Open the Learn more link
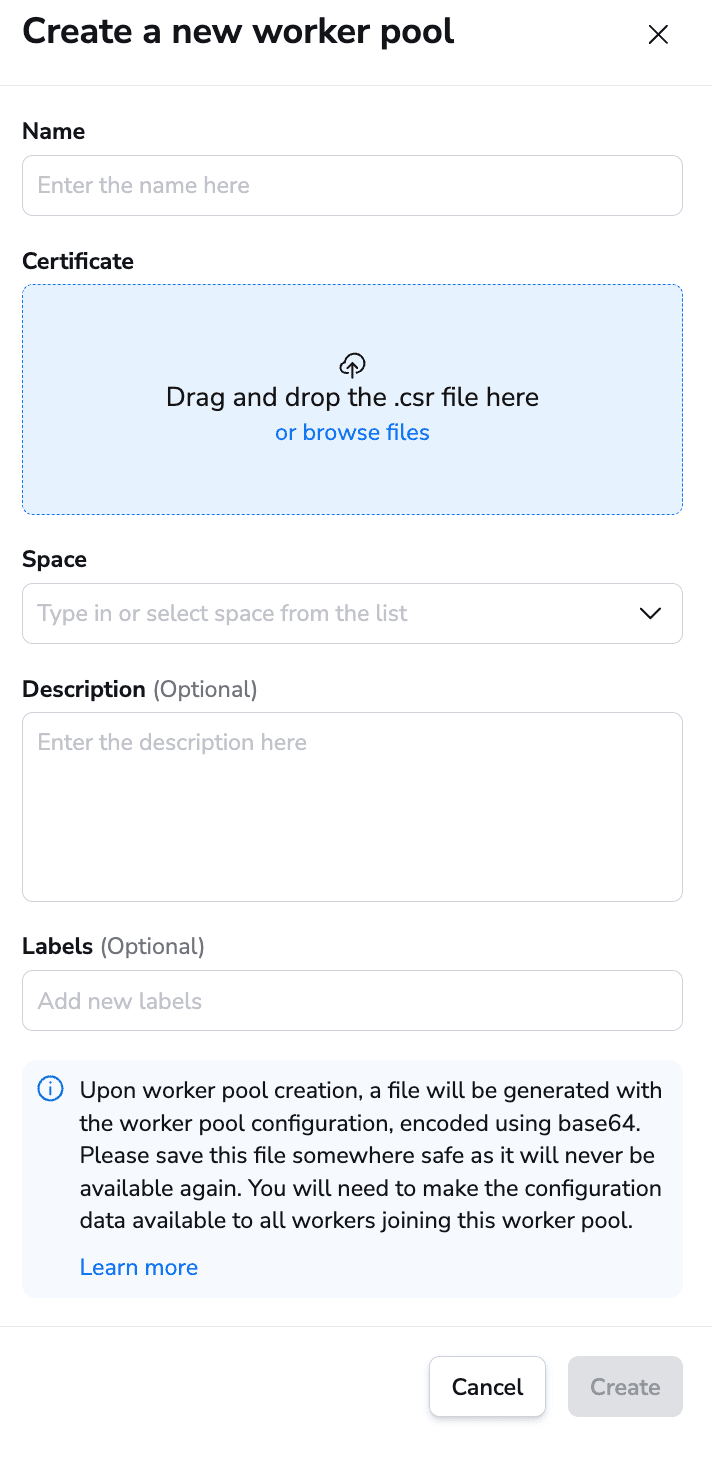Screen dimensions: 712x1466 (139, 1267)
